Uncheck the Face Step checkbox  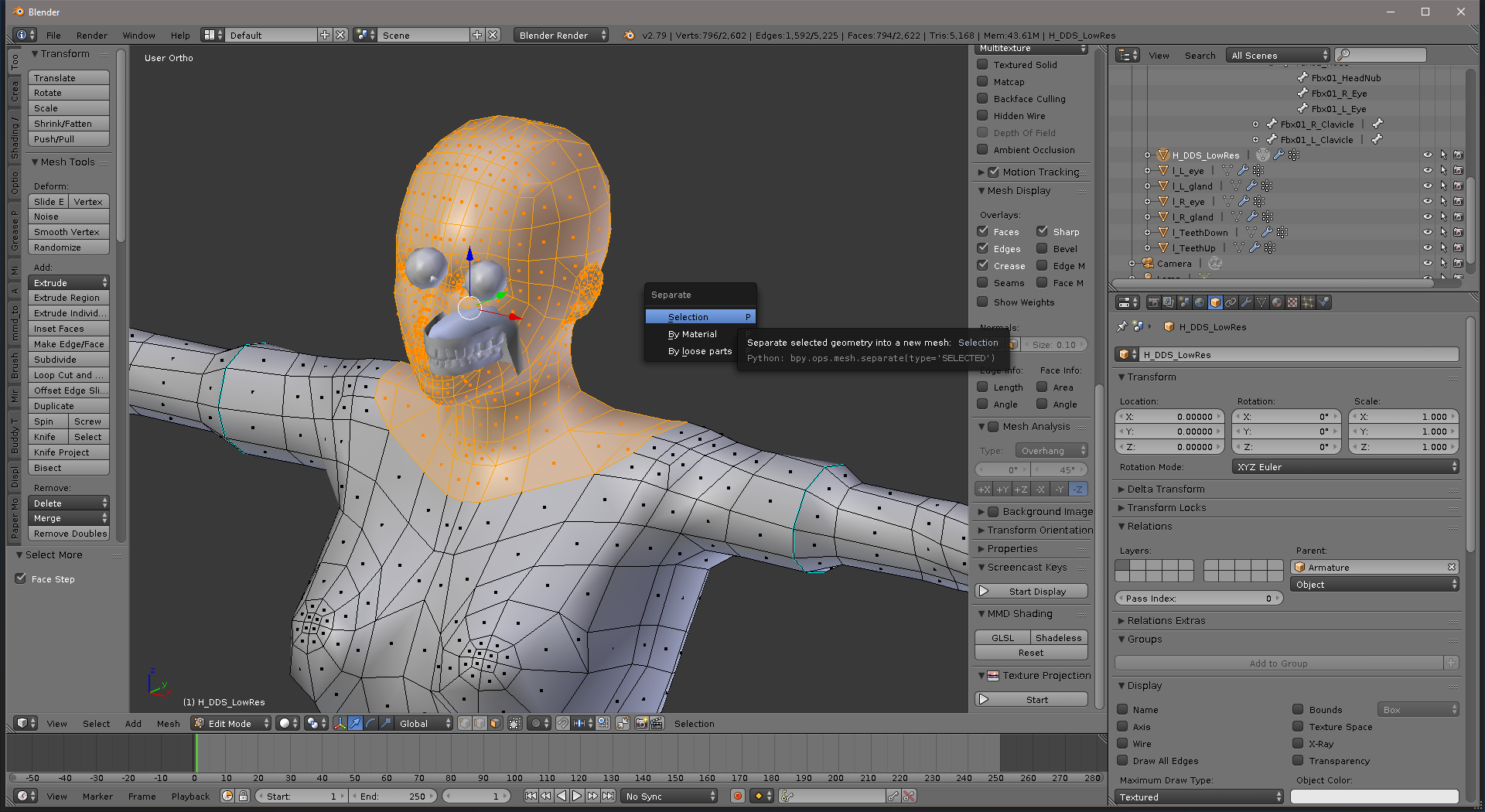pyautogui.click(x=21, y=578)
